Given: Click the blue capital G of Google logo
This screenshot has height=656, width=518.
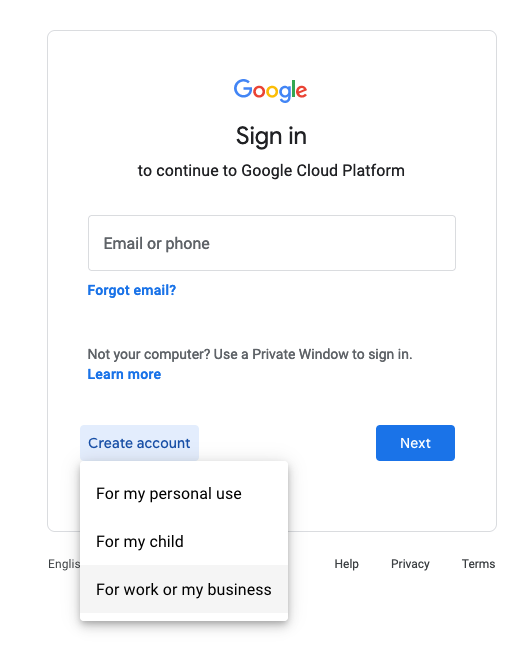Looking at the screenshot, I should click(242, 88).
